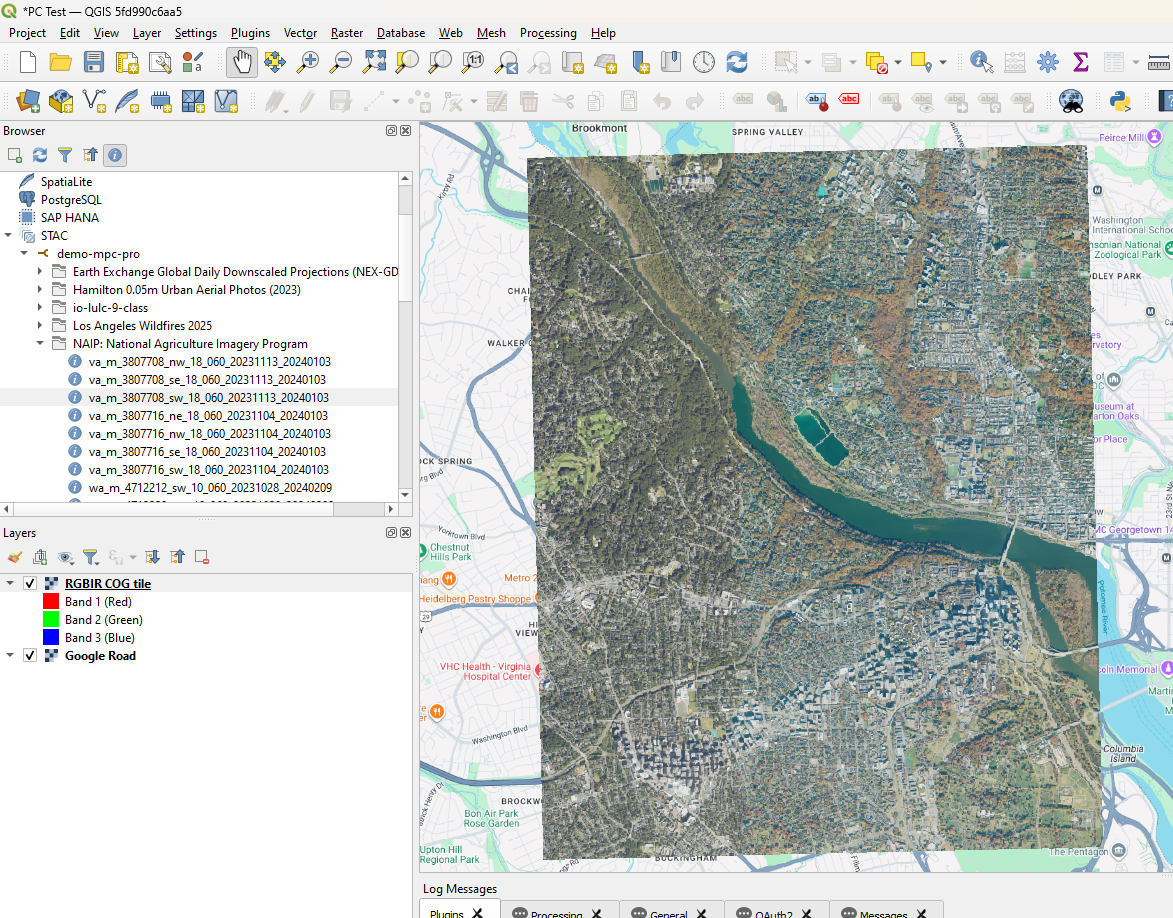Select the Pan Map hand tool

(x=242, y=62)
